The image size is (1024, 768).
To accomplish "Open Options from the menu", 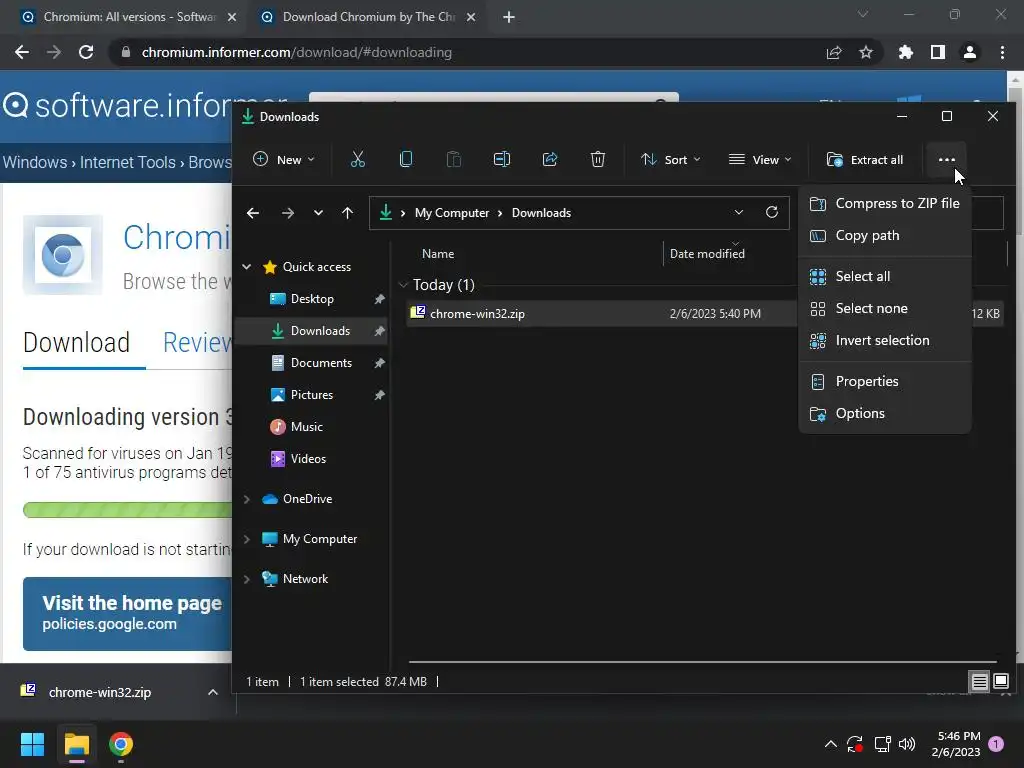I will 885,413.
